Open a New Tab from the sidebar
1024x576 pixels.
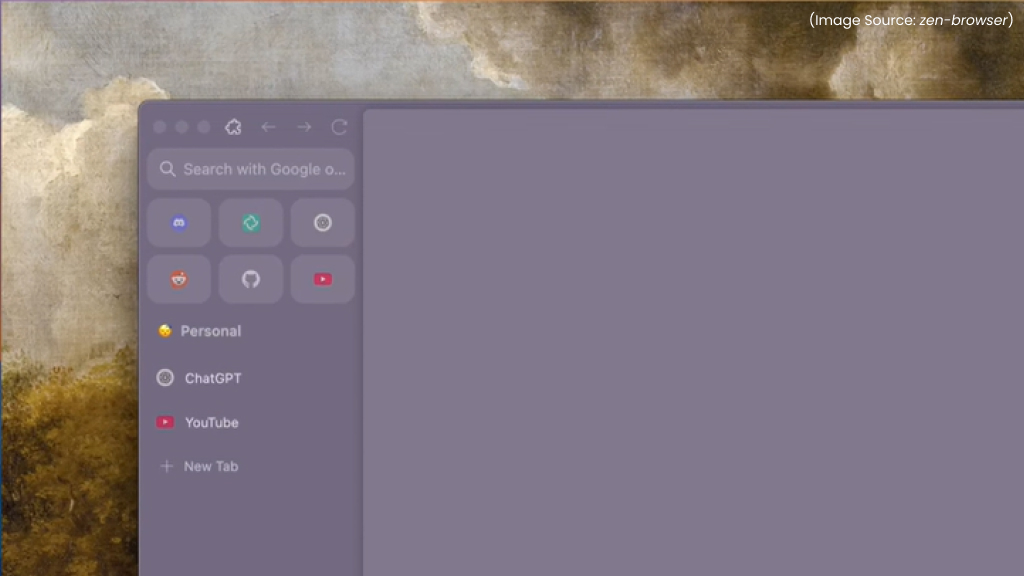(x=210, y=466)
